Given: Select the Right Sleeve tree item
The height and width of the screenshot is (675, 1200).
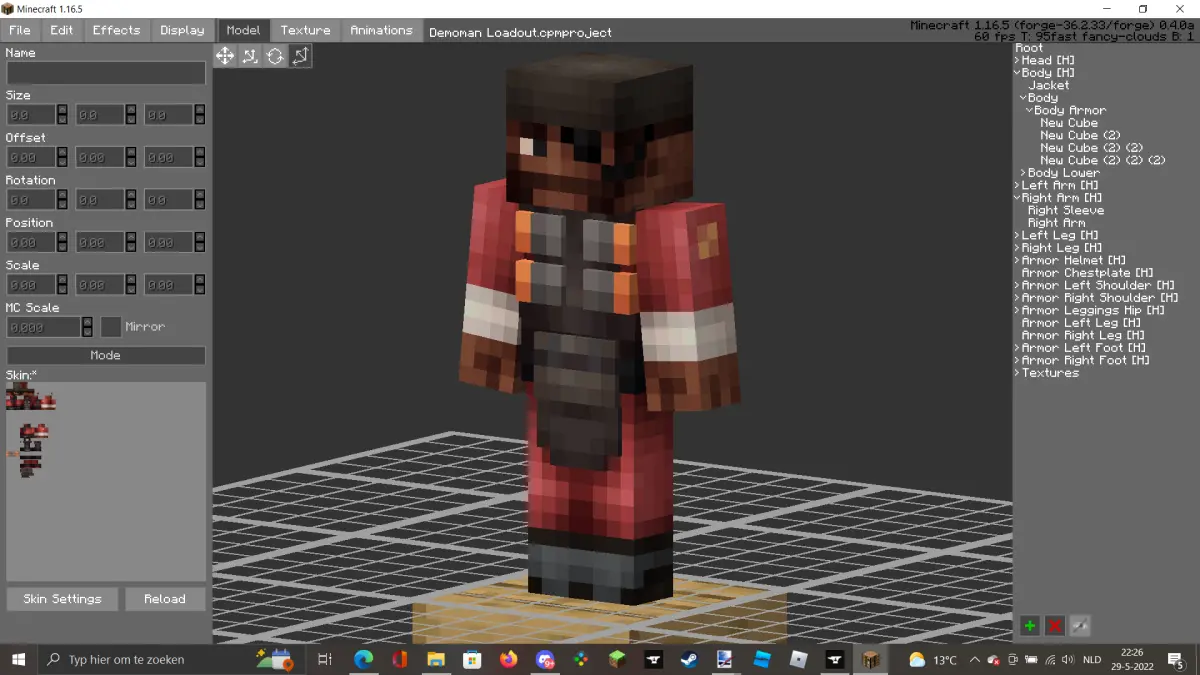Looking at the screenshot, I should (1065, 210).
